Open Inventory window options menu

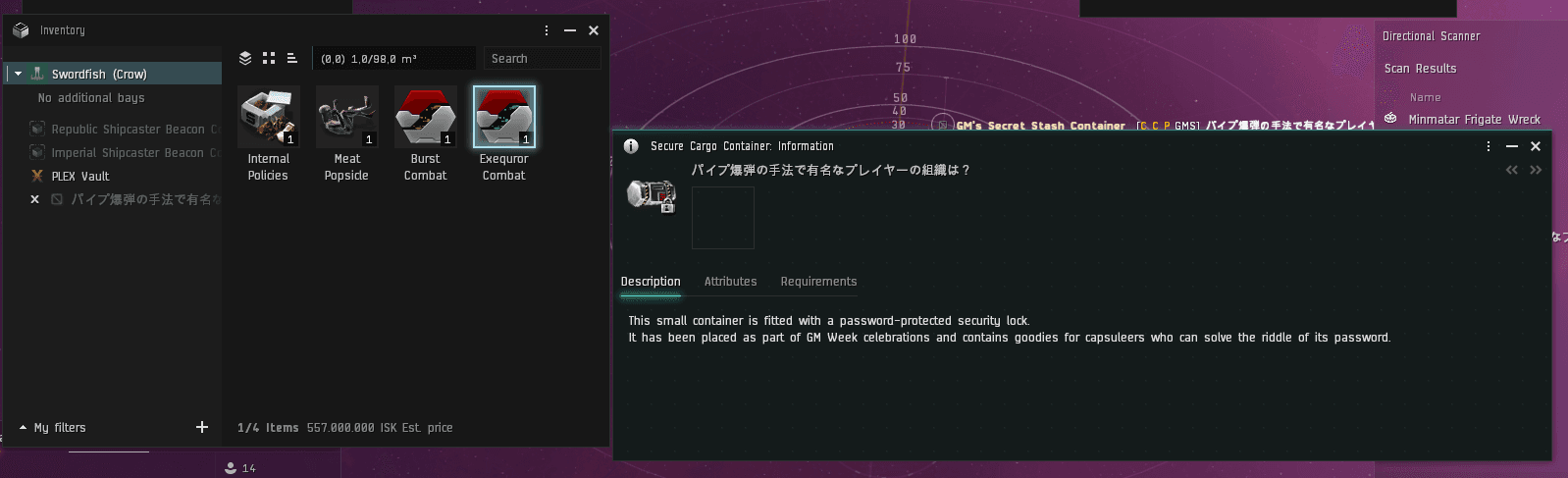pos(547,30)
